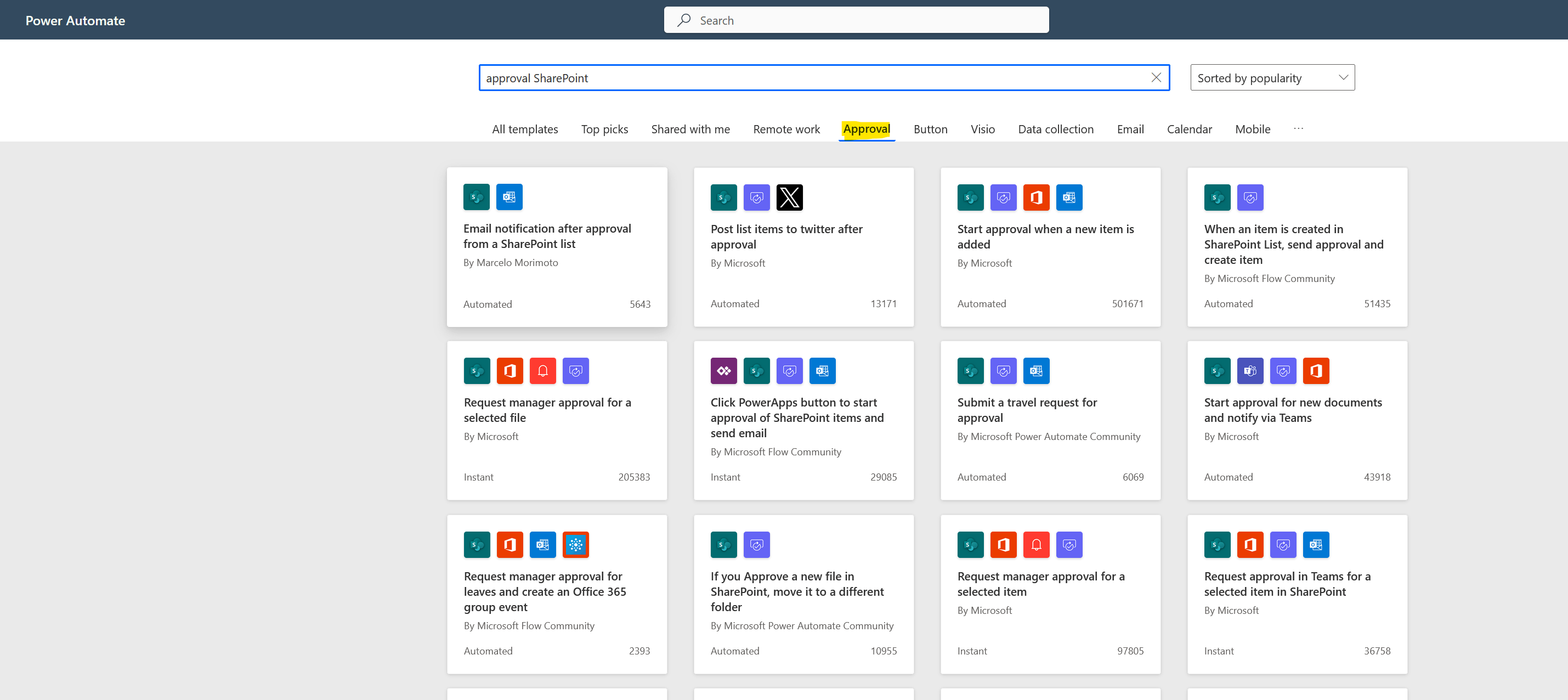The height and width of the screenshot is (700, 1568).
Task: Click Office 365 icon on Request approval in Teams card
Action: coord(1250,545)
